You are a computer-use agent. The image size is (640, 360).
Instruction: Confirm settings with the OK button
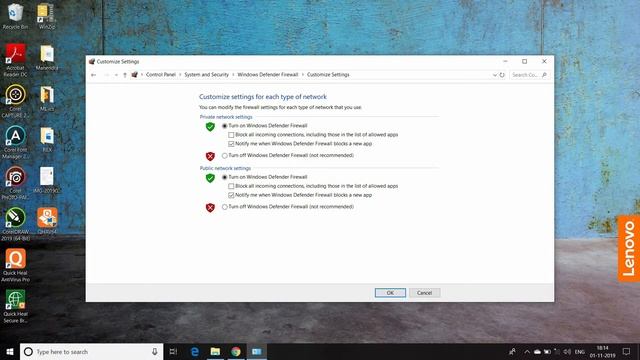[x=390, y=293]
